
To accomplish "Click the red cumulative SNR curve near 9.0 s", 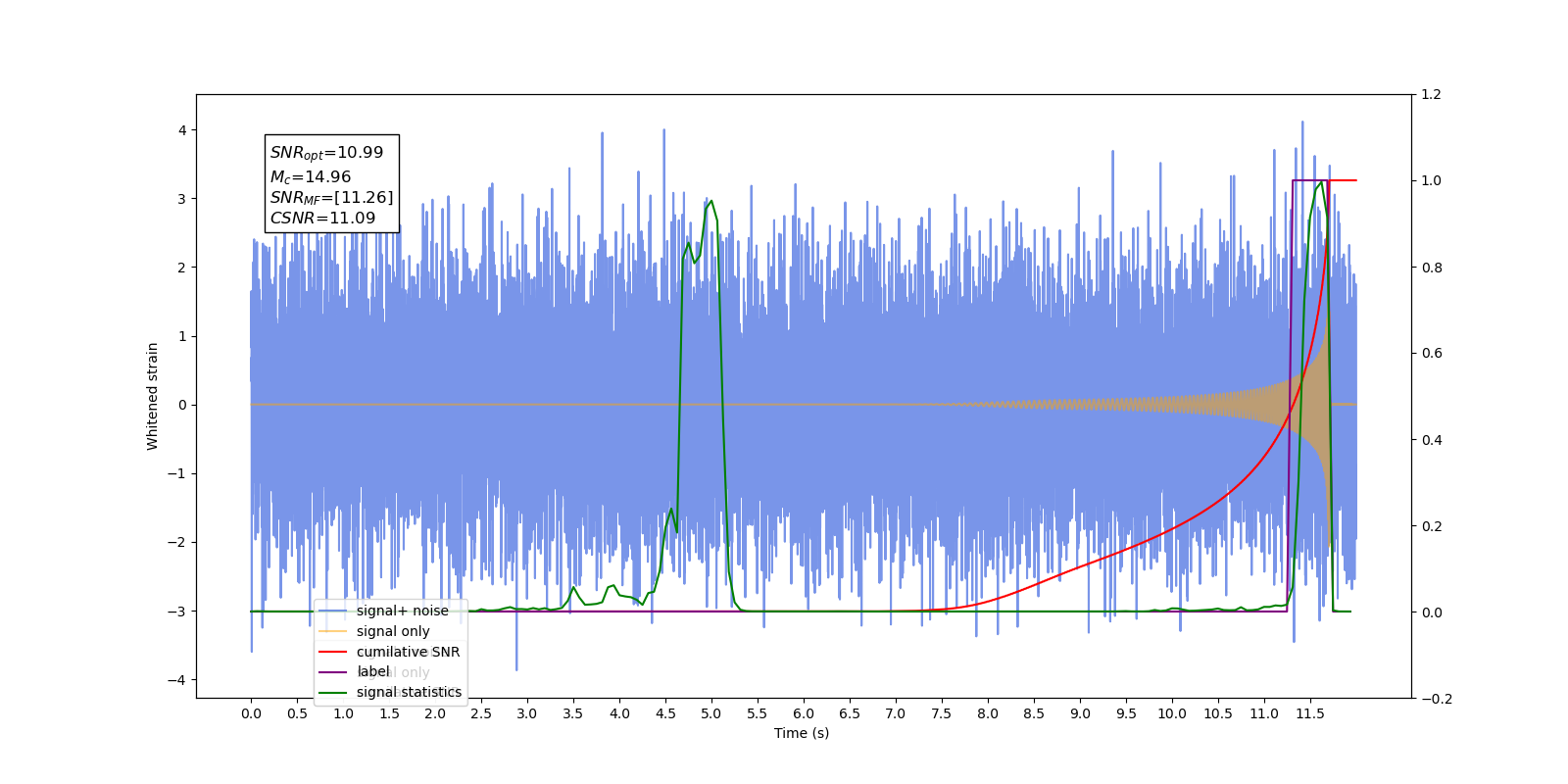I will click(1080, 565).
